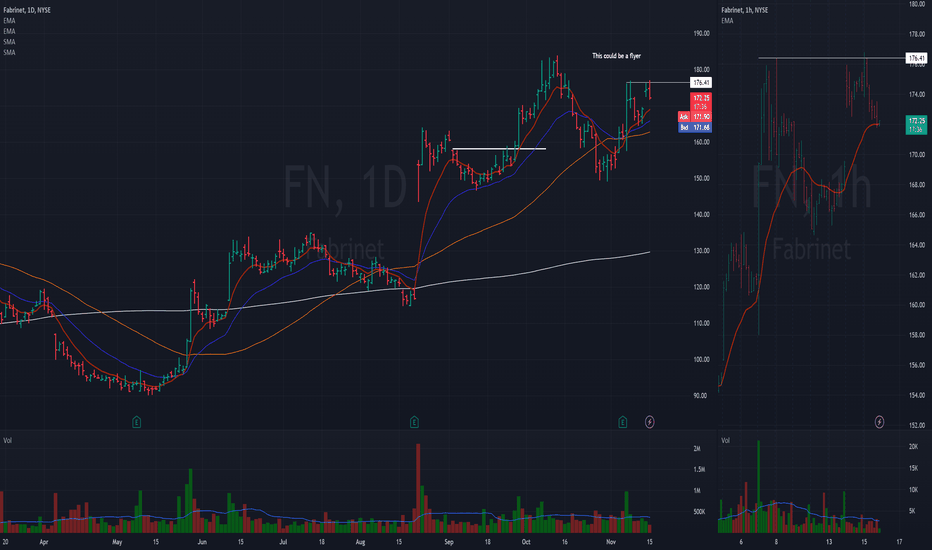Click the Ask 171.90 price label

[x=695, y=117]
